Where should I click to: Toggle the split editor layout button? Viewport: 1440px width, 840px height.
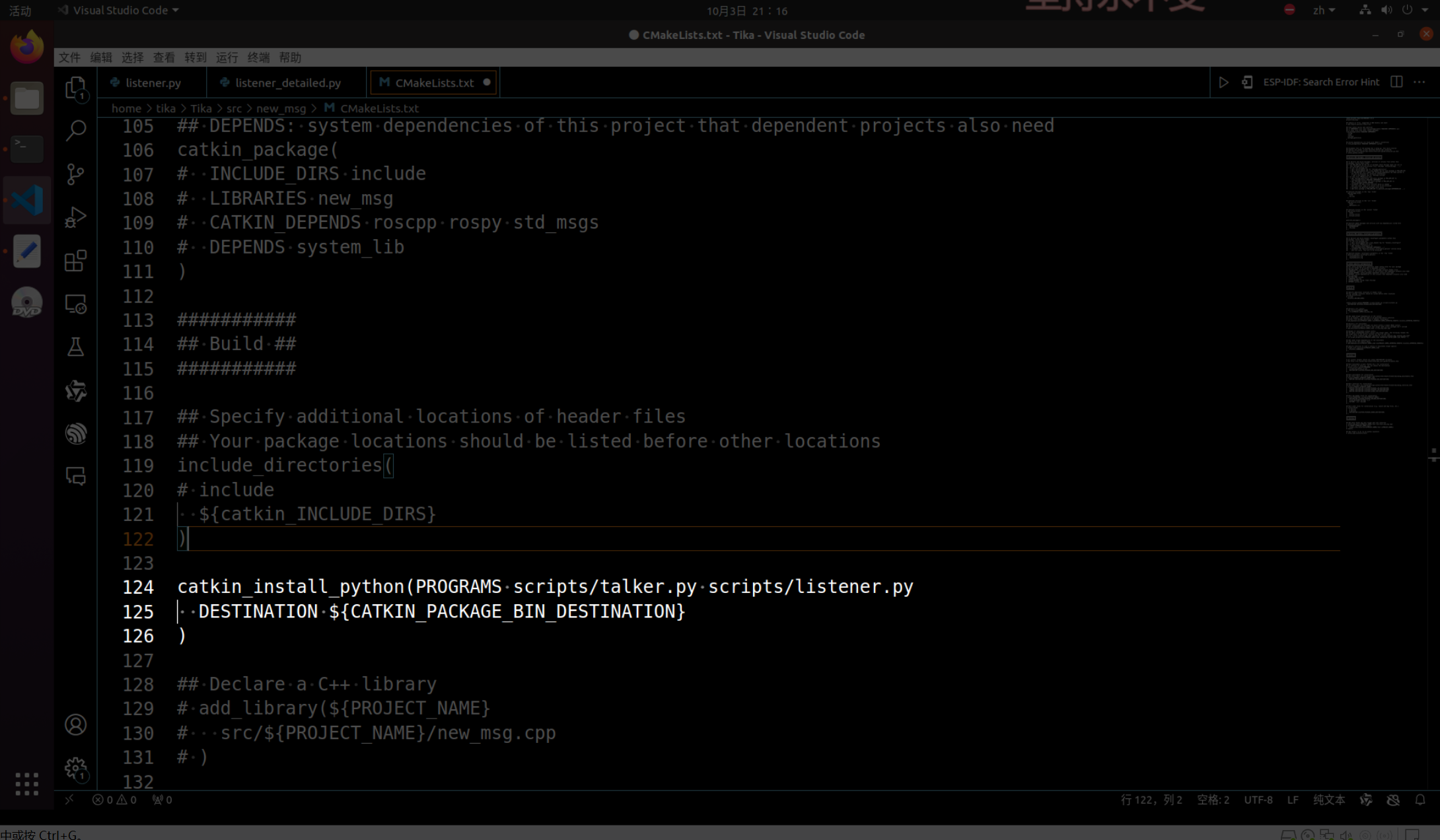pos(1396,82)
